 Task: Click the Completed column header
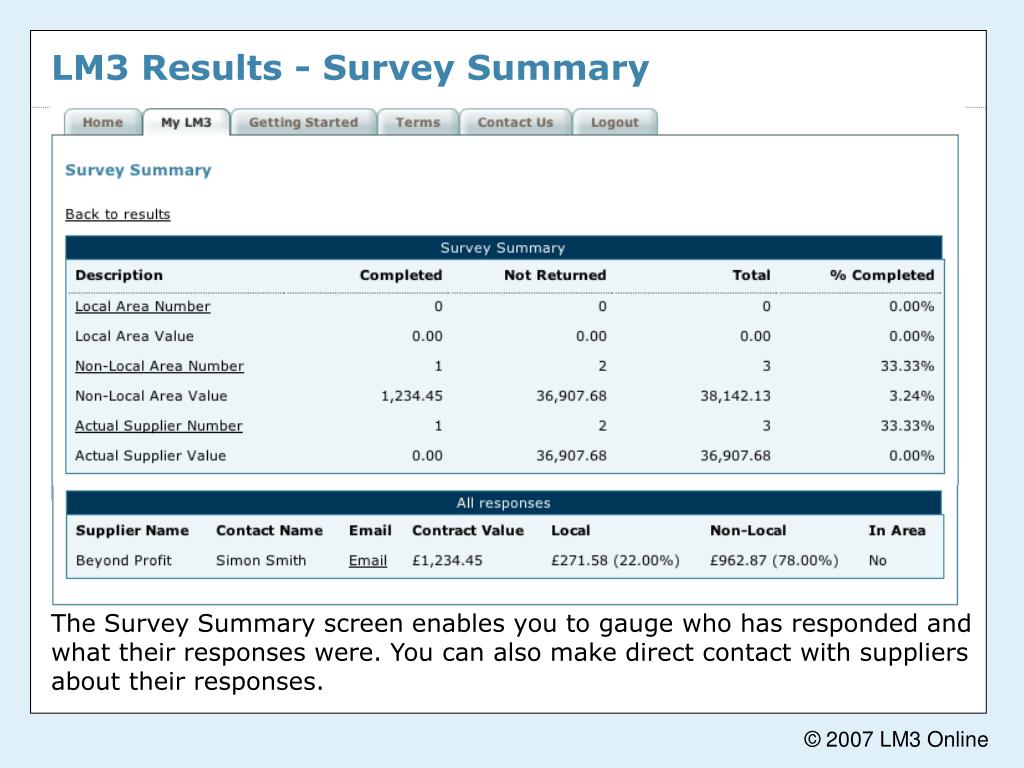[x=401, y=275]
